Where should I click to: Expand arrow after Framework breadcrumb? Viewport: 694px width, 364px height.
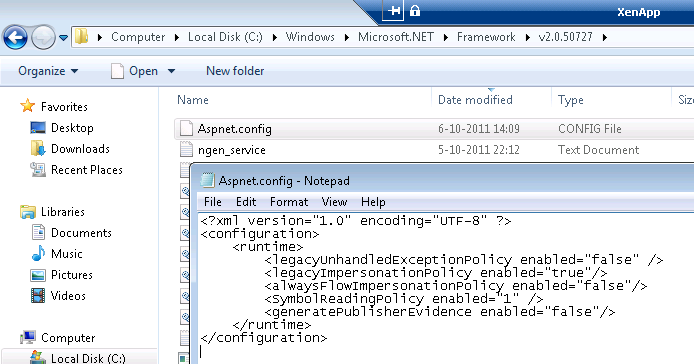[x=527, y=37]
